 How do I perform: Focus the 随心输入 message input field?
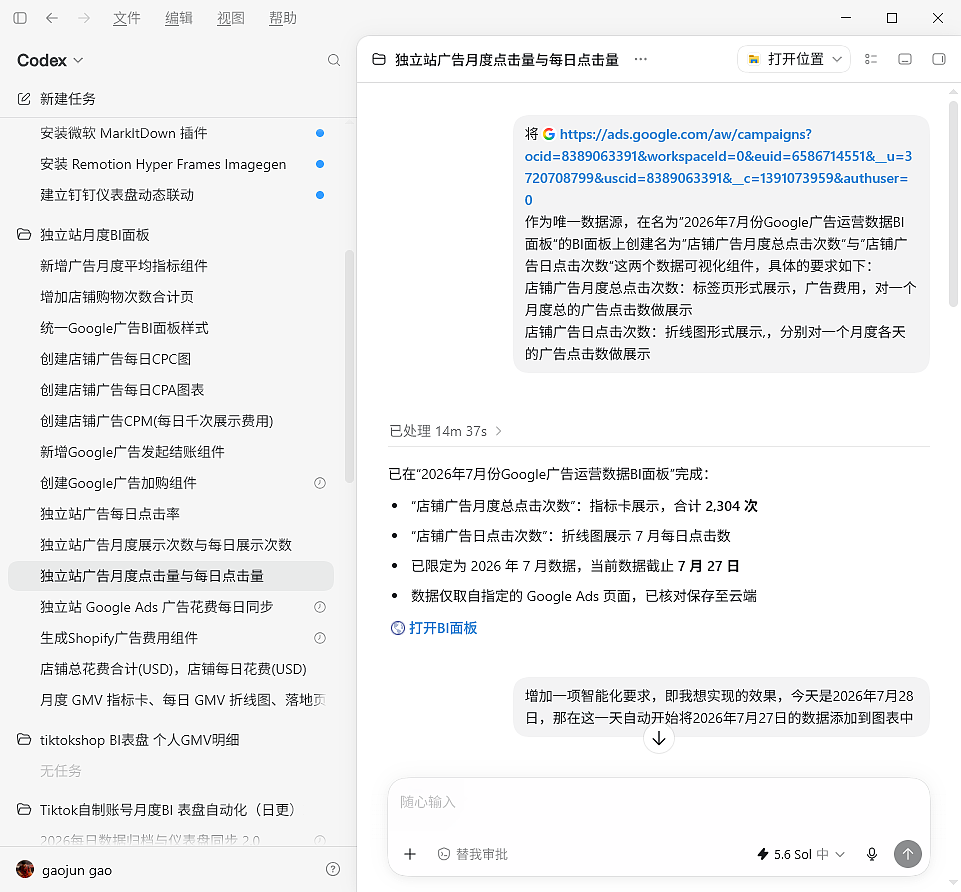[659, 802]
